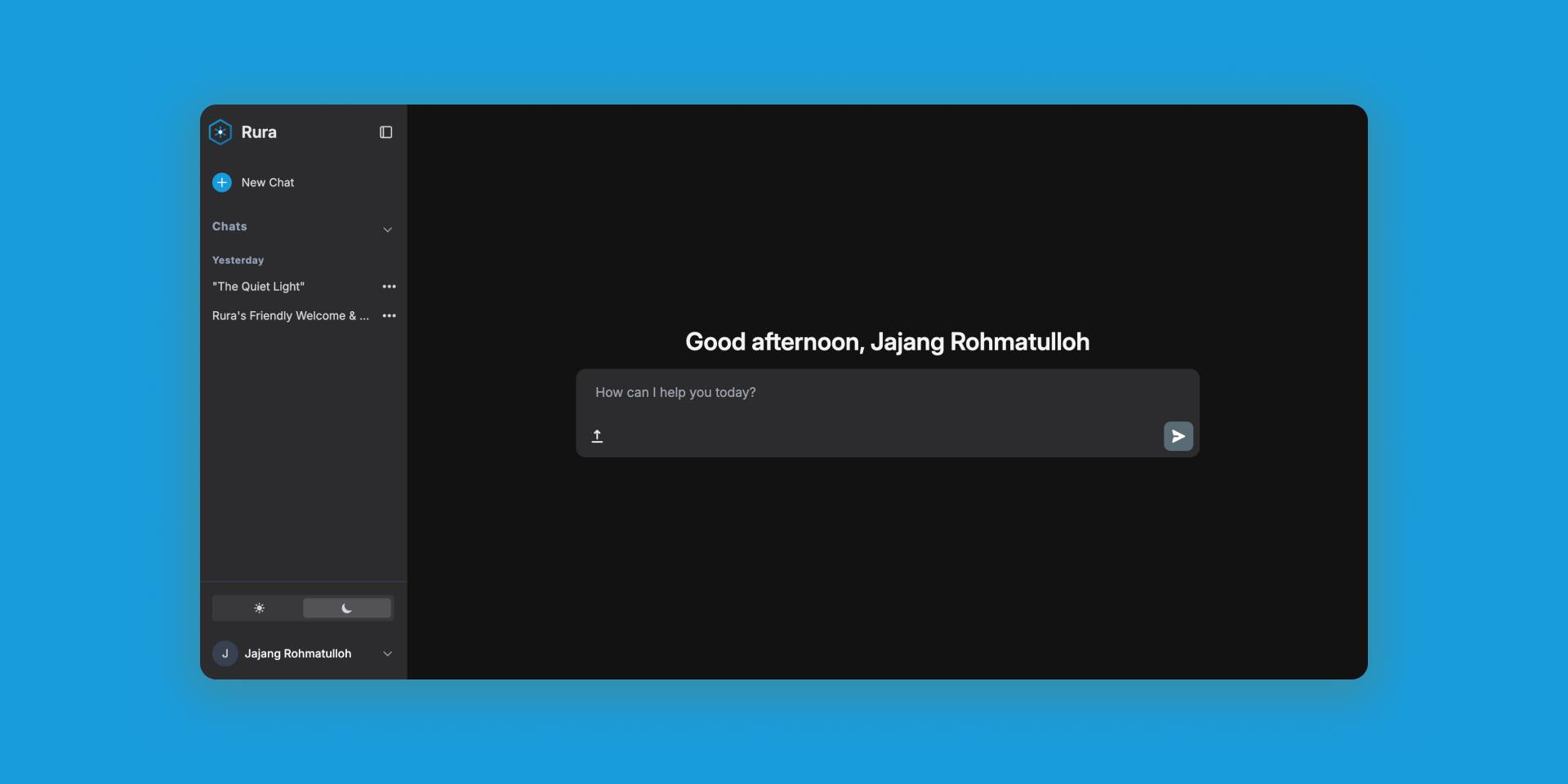Expand the user account dropdown chevron
This screenshot has height=784, width=1568.
coord(388,653)
